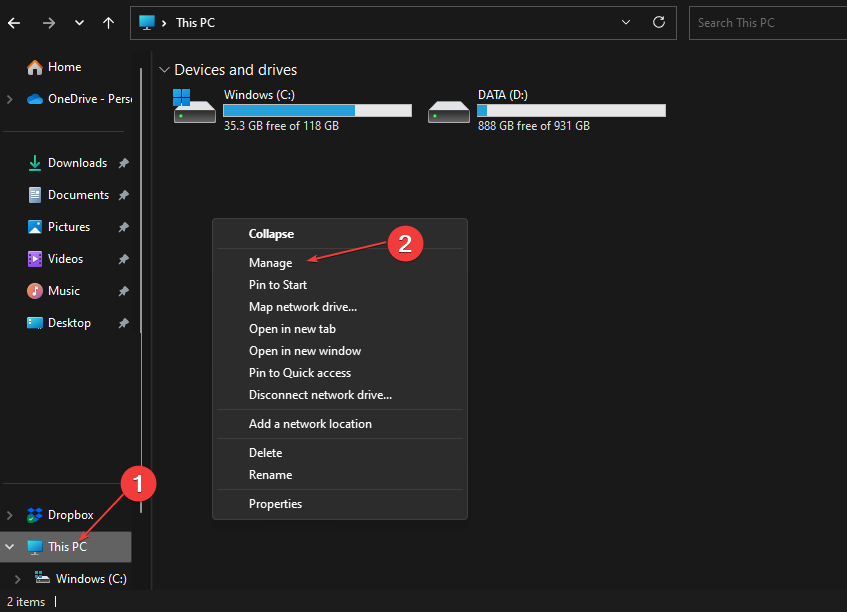Collapse the Devices and drives group
Image resolution: width=847 pixels, height=612 pixels.
[163, 70]
